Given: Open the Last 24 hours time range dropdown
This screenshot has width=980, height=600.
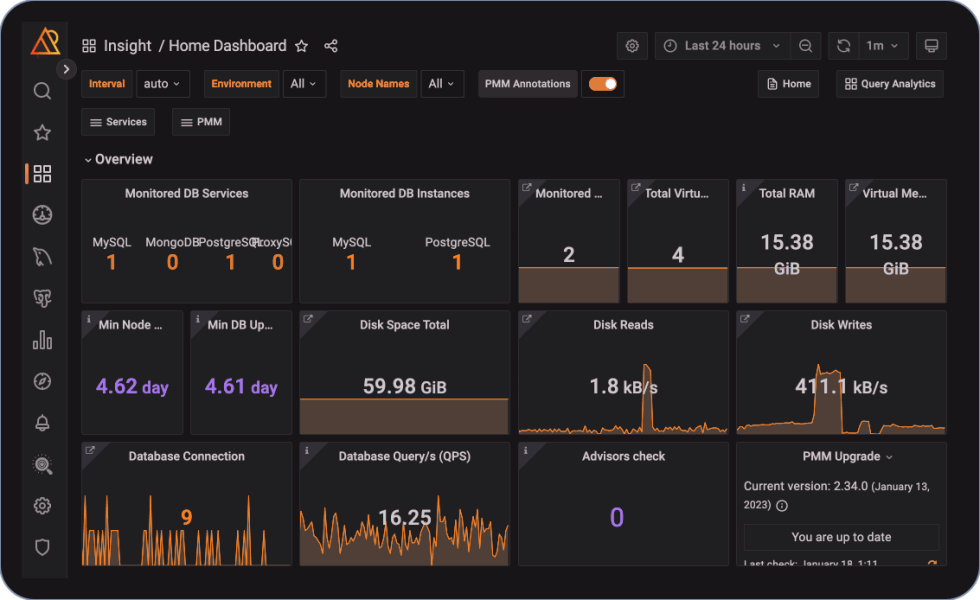Looking at the screenshot, I should (722, 45).
